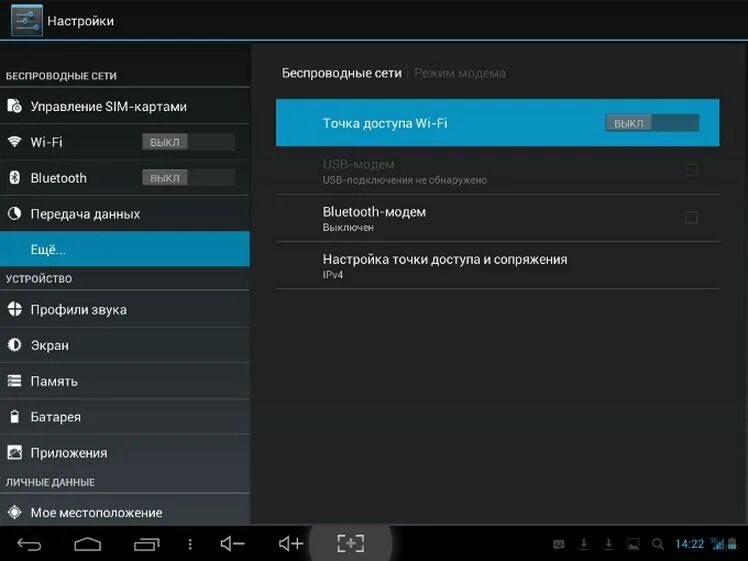This screenshot has width=748, height=561.
Task: Tap the Home navigation button
Action: pyautogui.click(x=88, y=544)
